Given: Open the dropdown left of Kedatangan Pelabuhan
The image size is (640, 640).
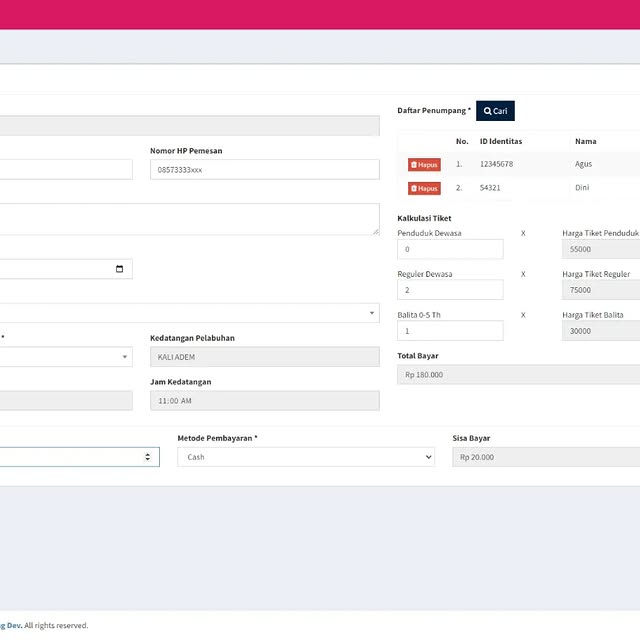Looking at the screenshot, I should [x=65, y=357].
